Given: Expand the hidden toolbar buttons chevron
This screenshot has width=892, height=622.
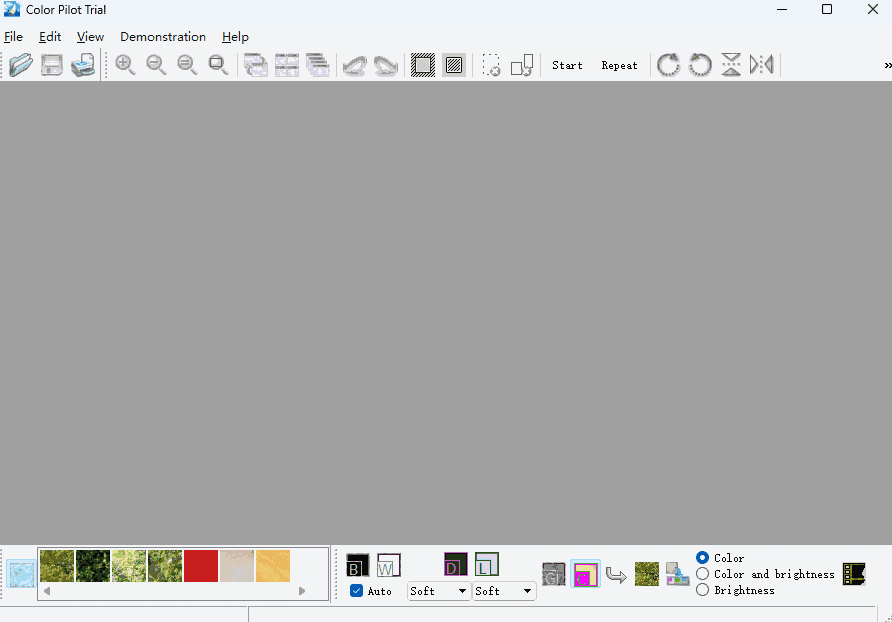Looking at the screenshot, I should [x=884, y=64].
